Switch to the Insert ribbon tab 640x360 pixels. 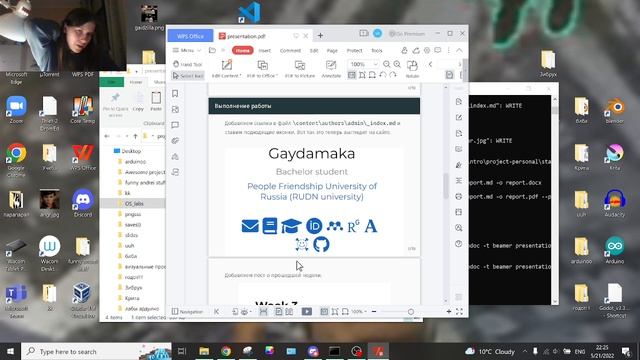coord(264,50)
